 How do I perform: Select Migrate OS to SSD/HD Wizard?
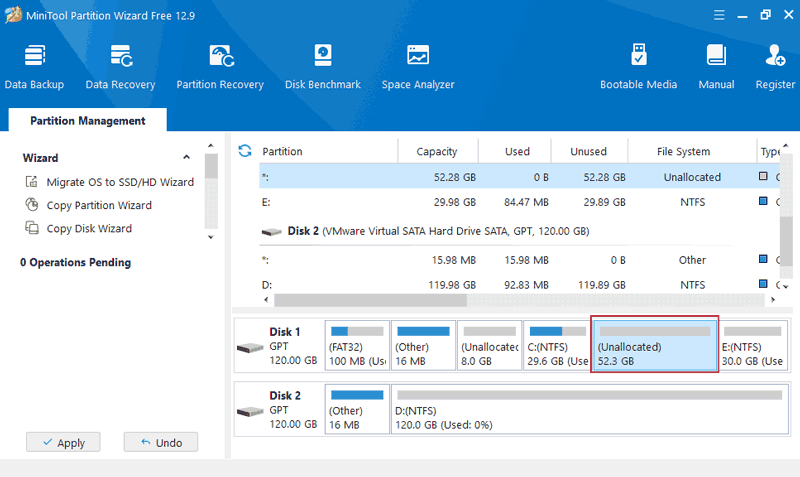119,182
